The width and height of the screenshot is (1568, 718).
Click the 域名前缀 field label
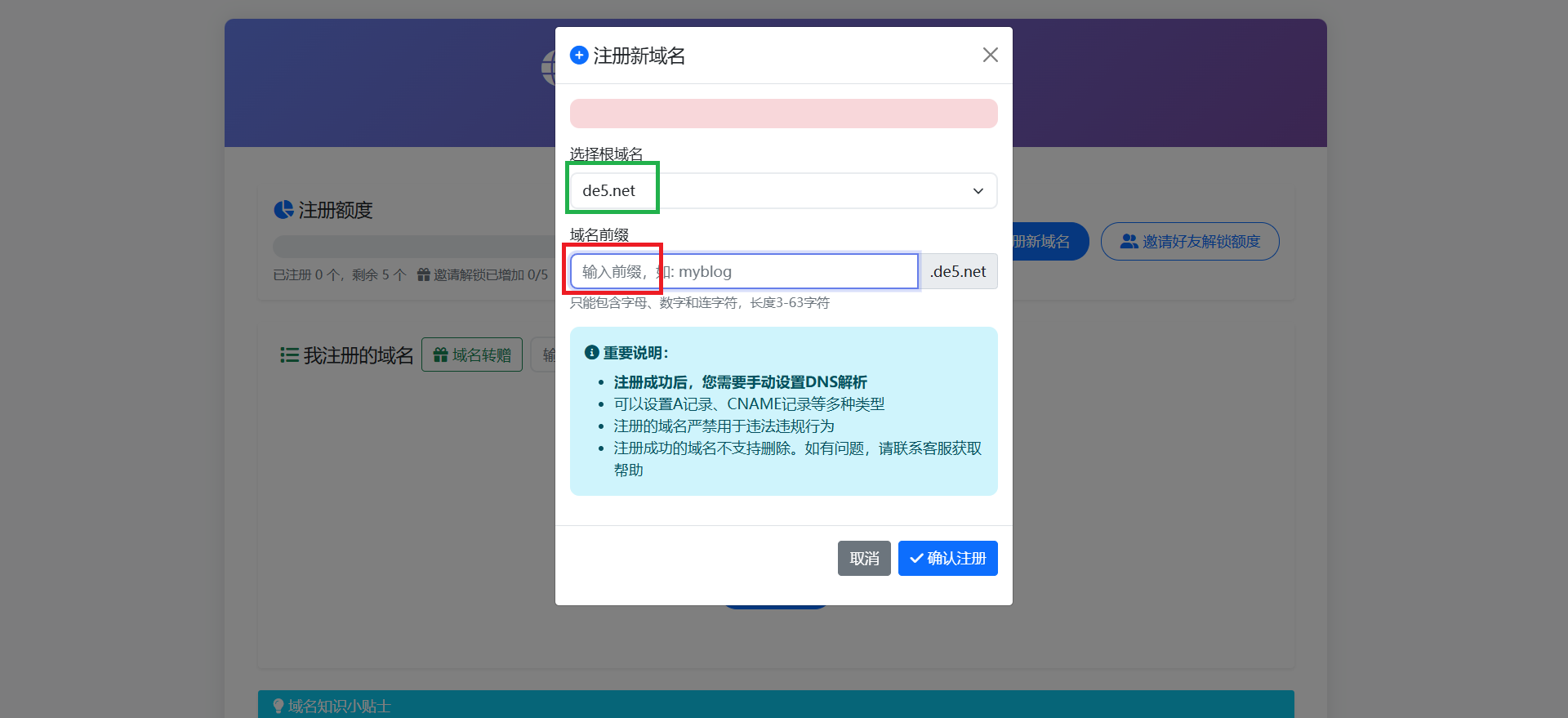(x=599, y=235)
